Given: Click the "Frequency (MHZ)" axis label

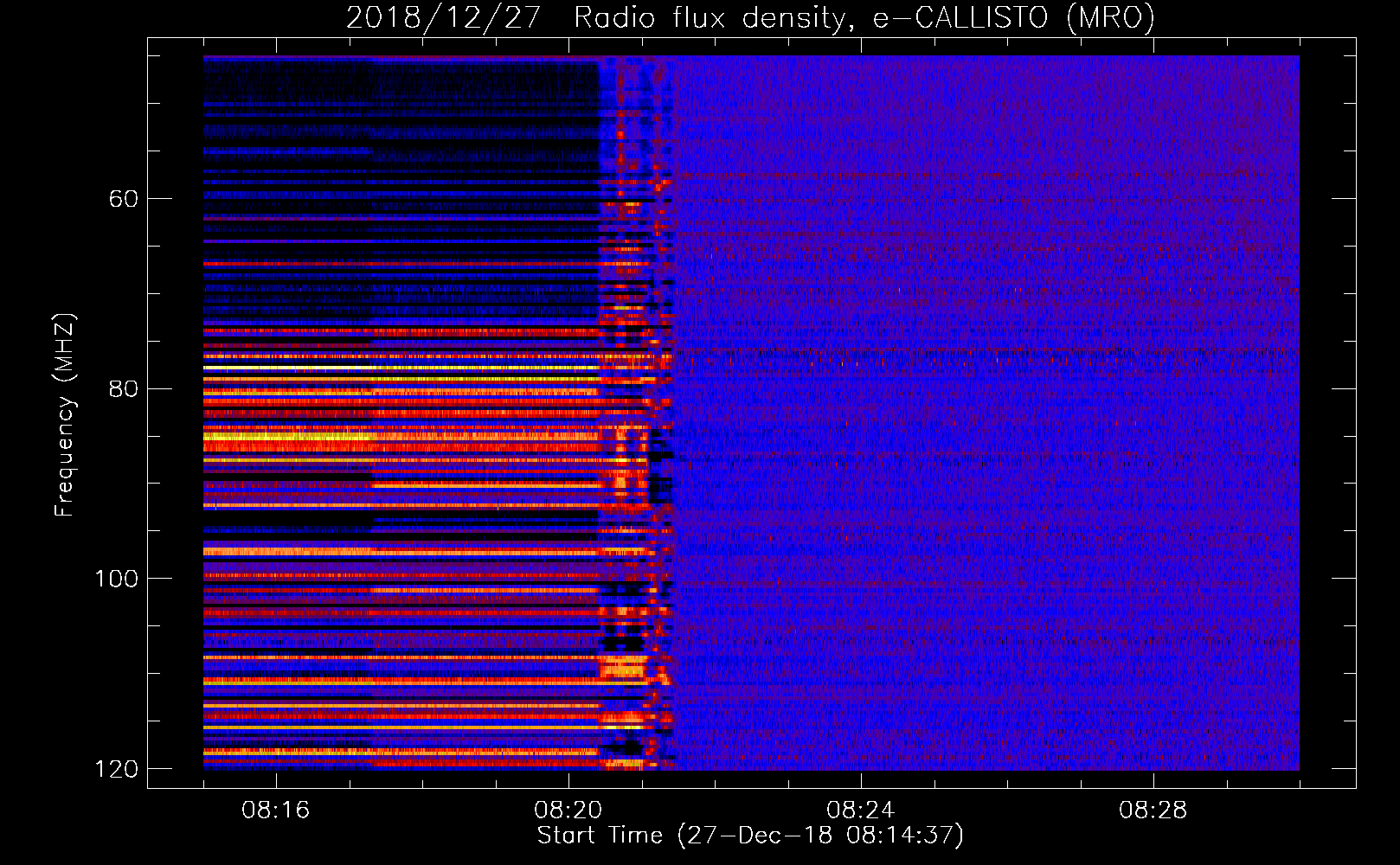Looking at the screenshot, I should point(65,414).
